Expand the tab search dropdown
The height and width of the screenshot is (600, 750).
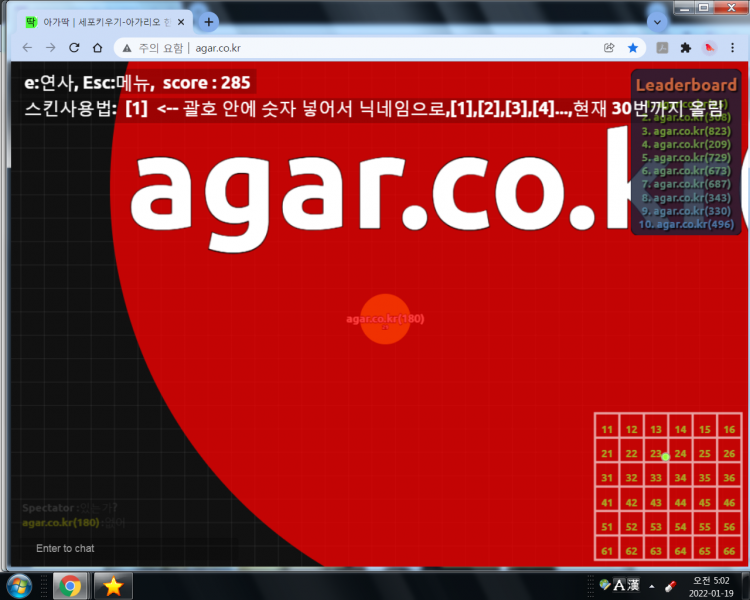click(657, 22)
